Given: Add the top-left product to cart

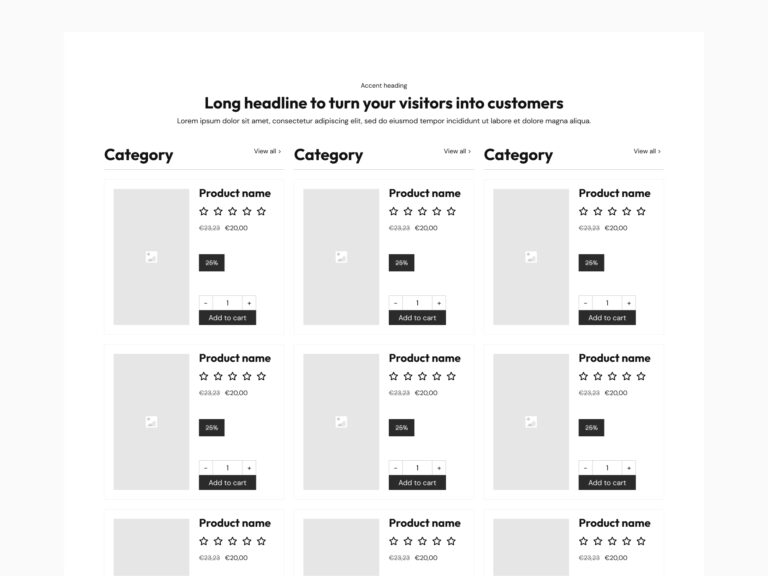Looking at the screenshot, I should [227, 318].
